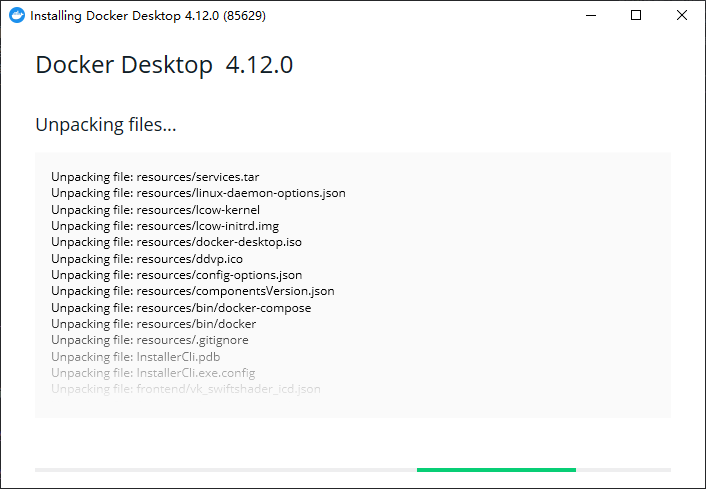Minimize the Docker installer window
Viewport: 706px width, 489px height.
[x=590, y=16]
